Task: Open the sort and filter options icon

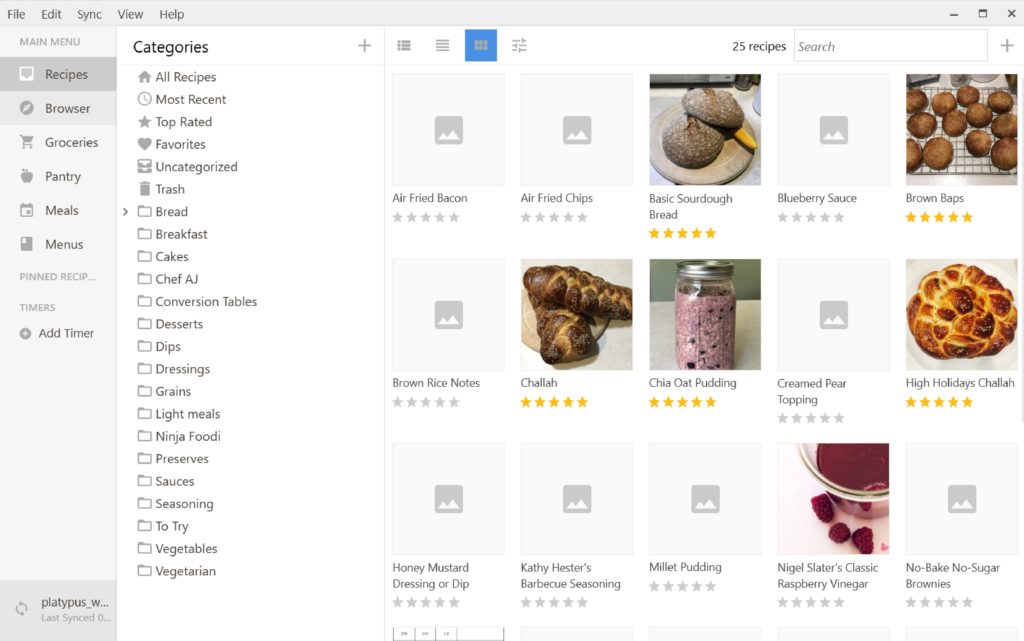Action: pyautogui.click(x=519, y=46)
